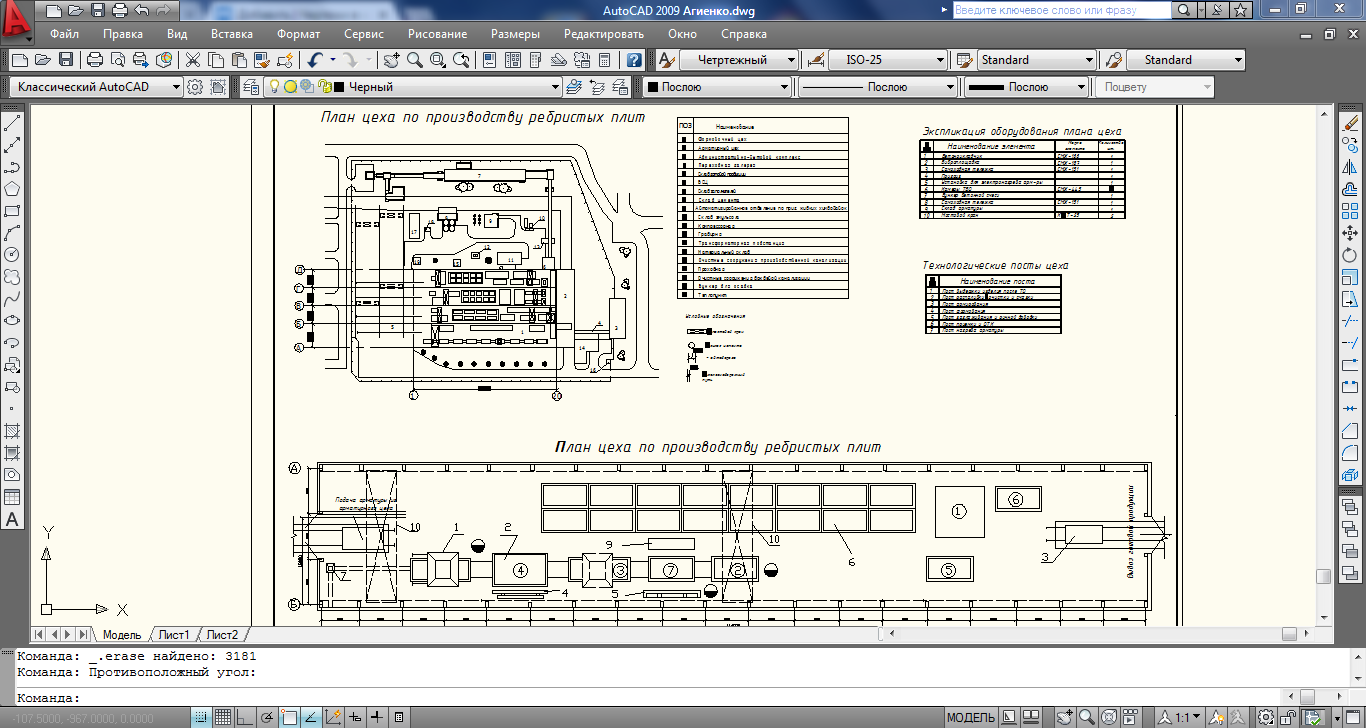Toggle Lineweight display in status bar
This screenshot has width=1366, height=728.
click(377, 717)
